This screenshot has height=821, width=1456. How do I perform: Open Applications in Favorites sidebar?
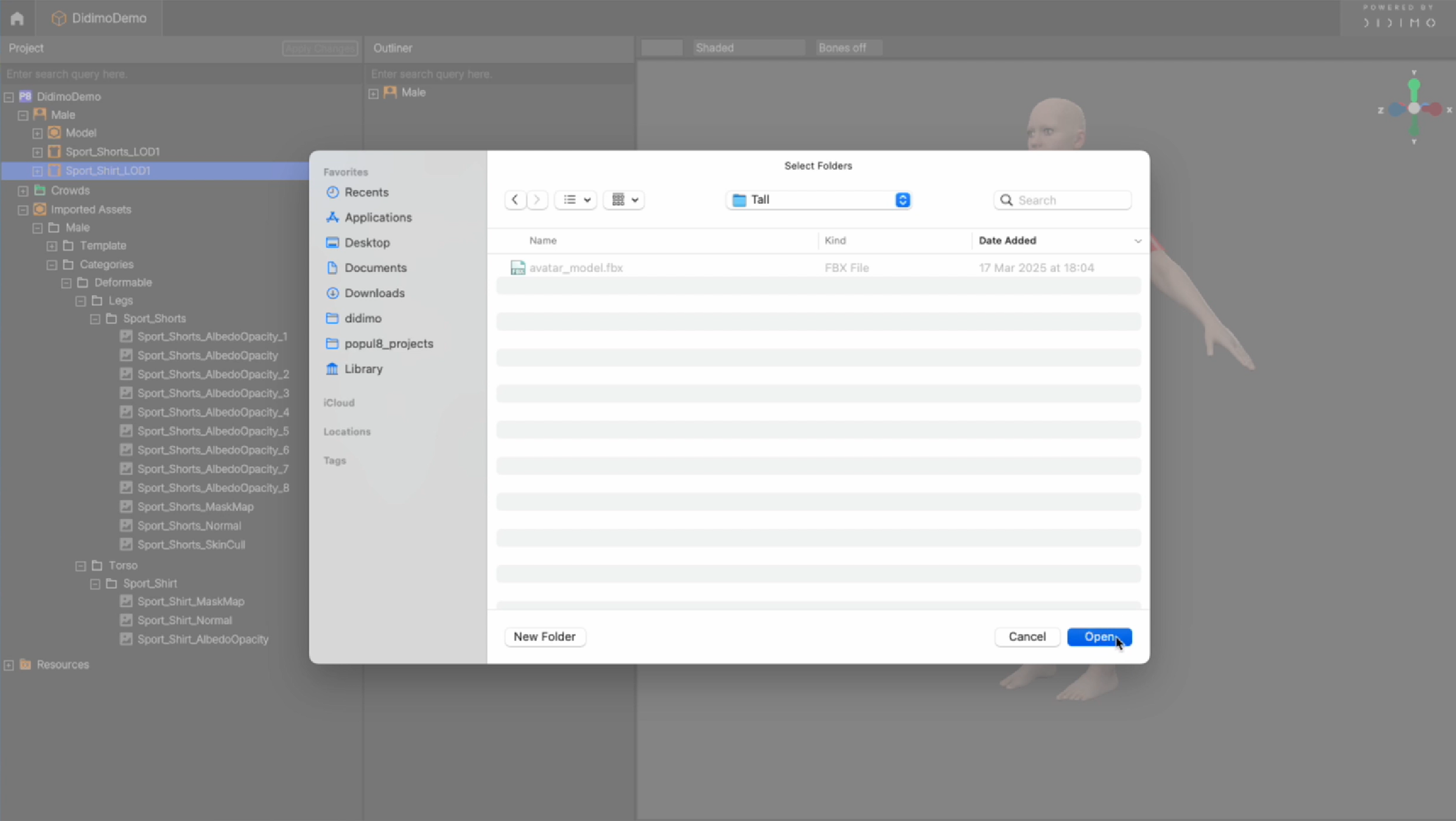[x=378, y=217]
